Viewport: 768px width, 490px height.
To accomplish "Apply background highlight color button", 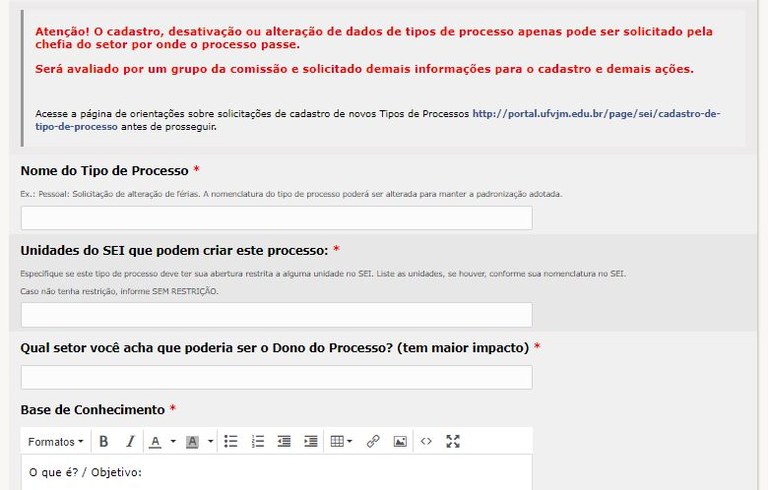I will click(x=192, y=441).
